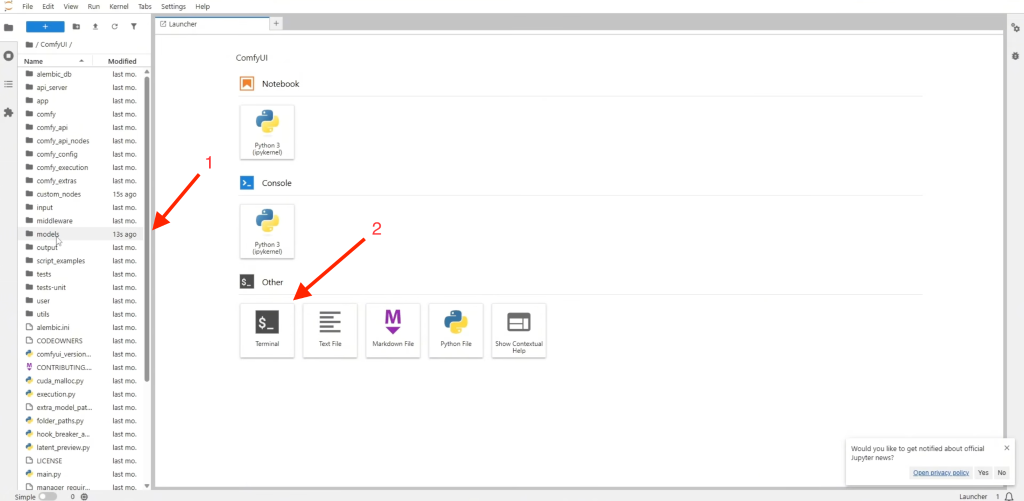Open the Settings menu
Viewport: 1024px width, 501px height.
(x=174, y=6)
